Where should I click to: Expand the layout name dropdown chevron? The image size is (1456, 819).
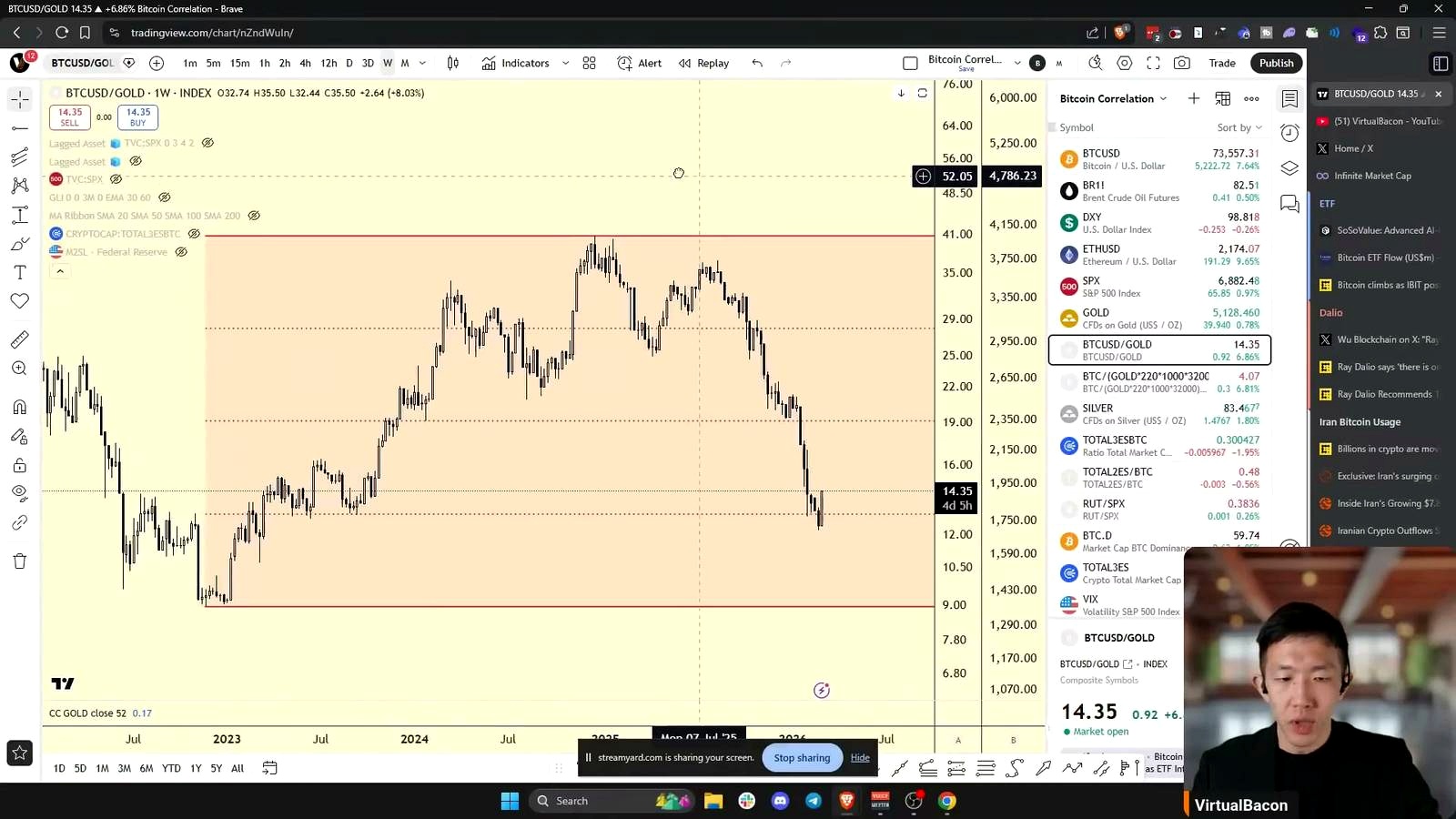1017,63
